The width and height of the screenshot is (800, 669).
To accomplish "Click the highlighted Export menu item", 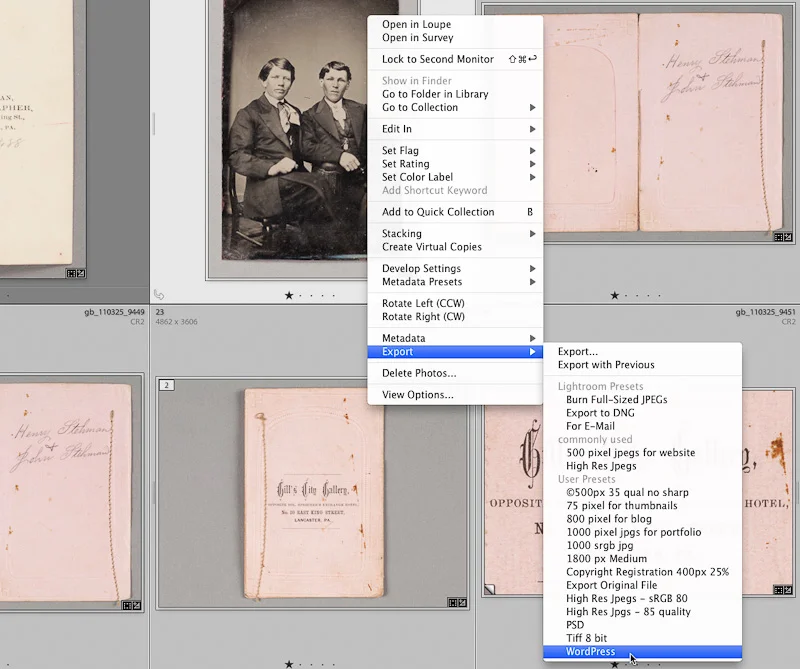I will pyautogui.click(x=455, y=351).
